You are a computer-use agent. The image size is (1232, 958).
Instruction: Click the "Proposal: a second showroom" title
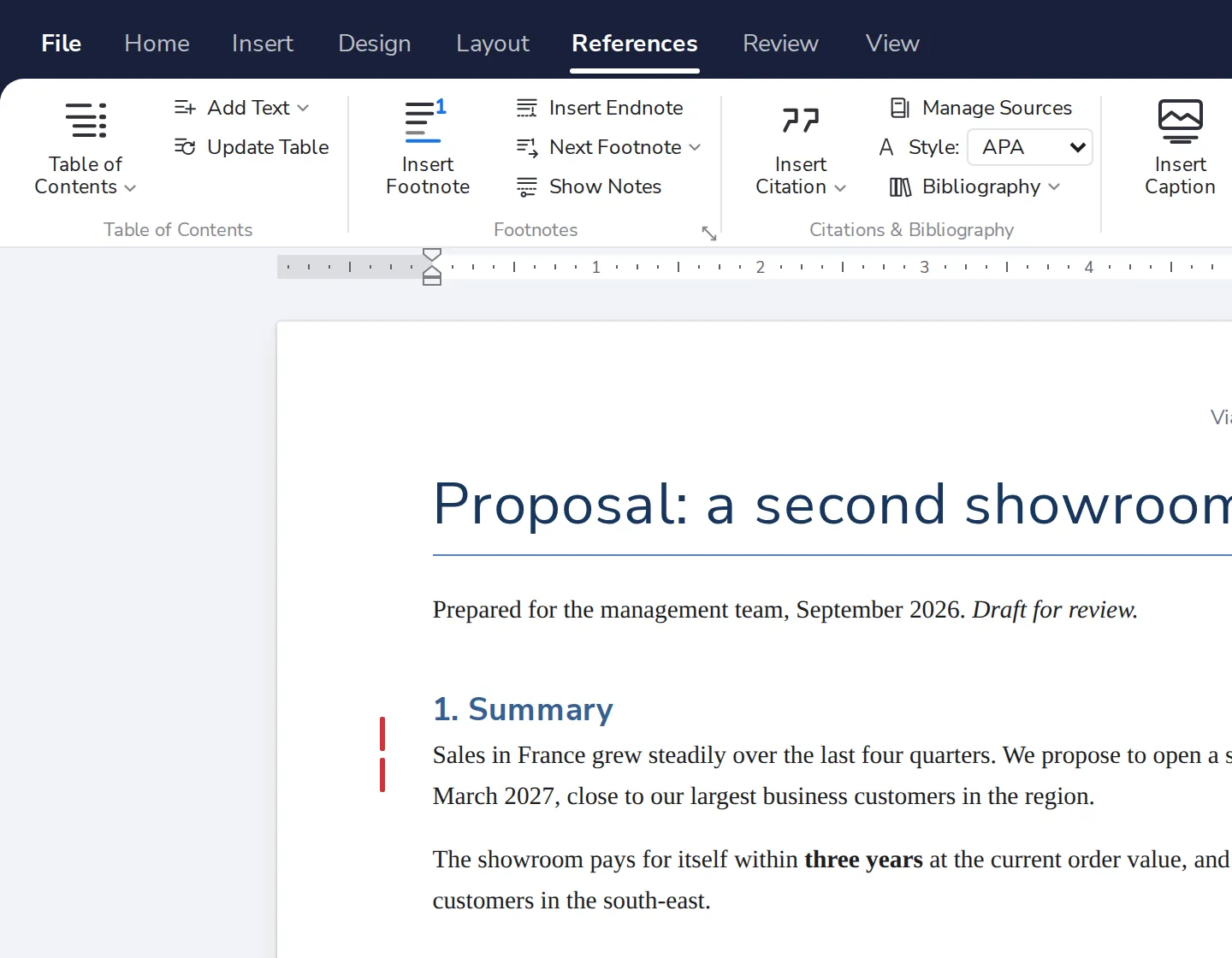coord(832,504)
